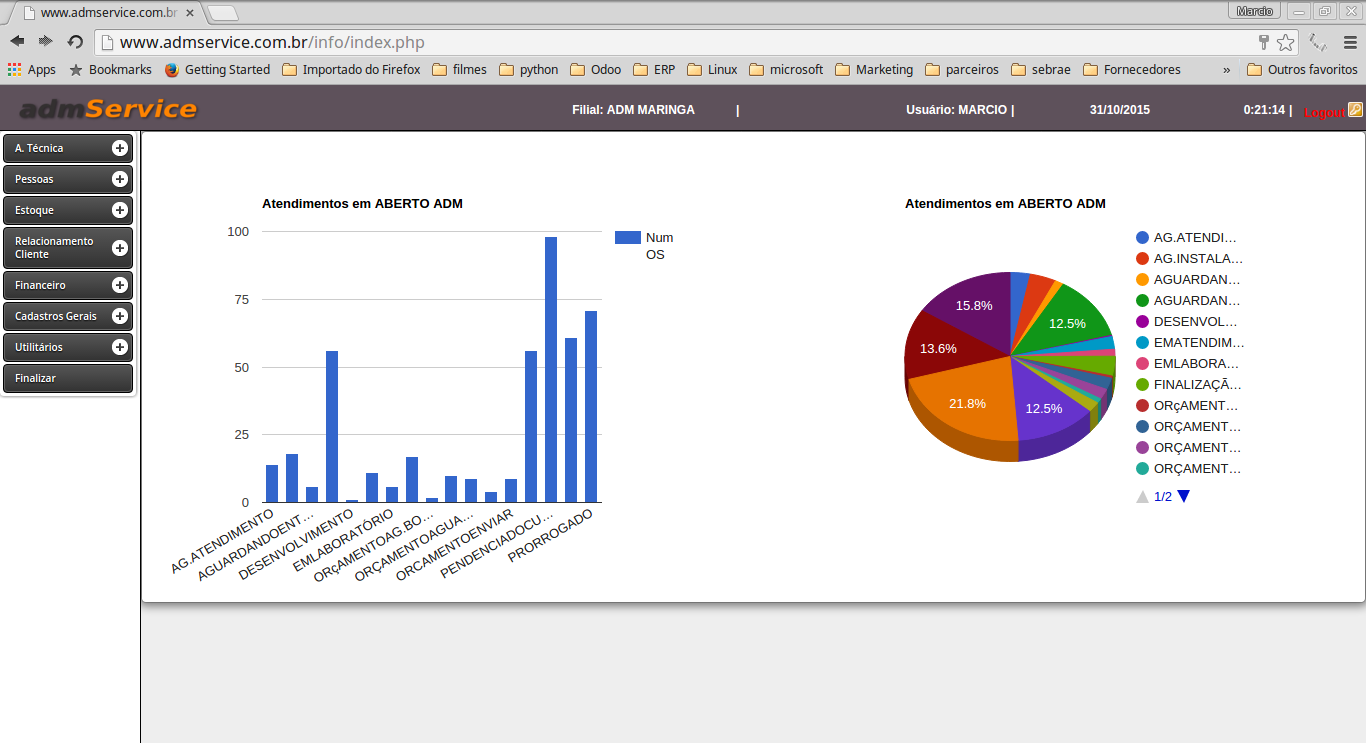Open the Chrome hamburger menu
Image resolution: width=1366 pixels, height=743 pixels.
[1350, 42]
